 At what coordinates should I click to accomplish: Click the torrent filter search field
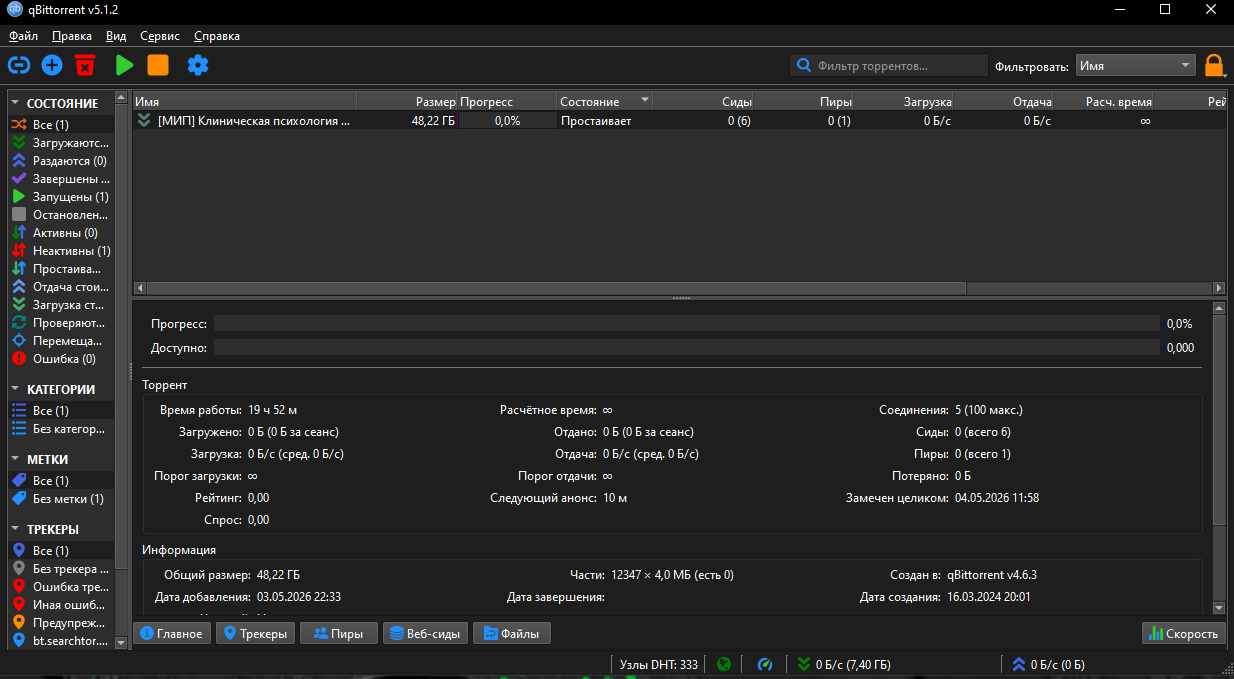click(x=889, y=66)
